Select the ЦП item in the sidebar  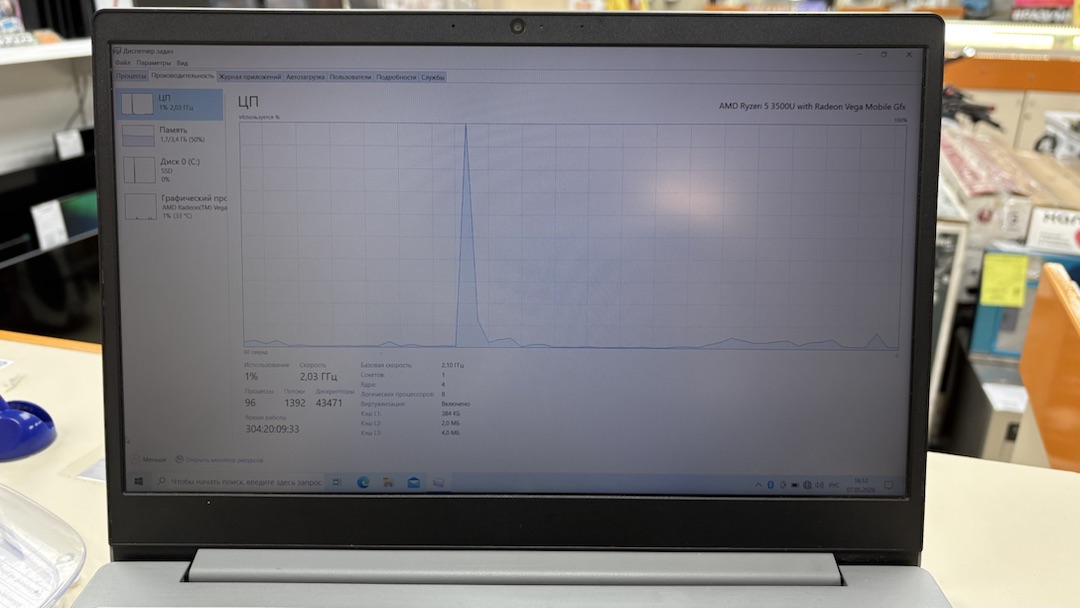pyautogui.click(x=170, y=104)
